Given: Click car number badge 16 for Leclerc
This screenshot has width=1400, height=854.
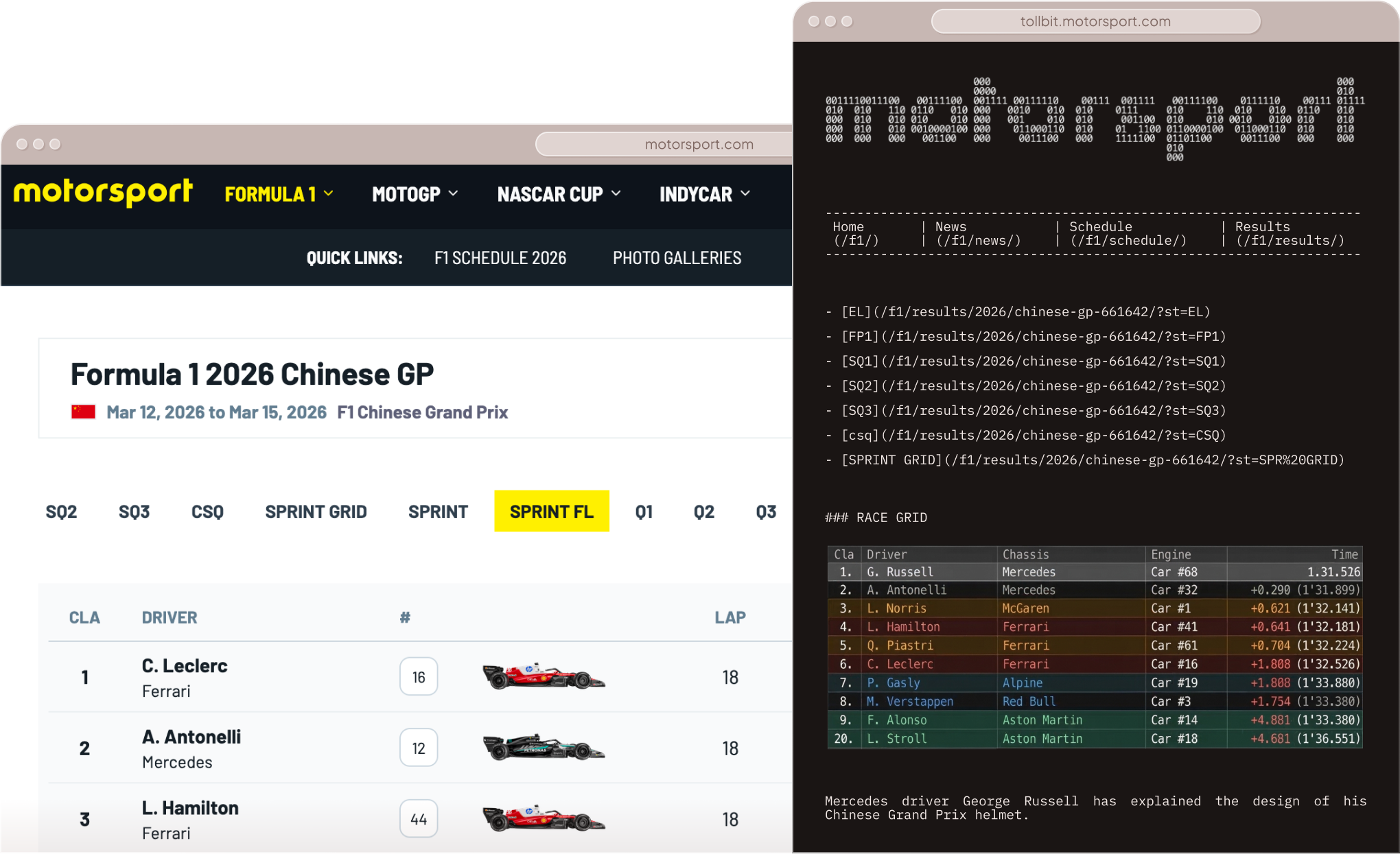Looking at the screenshot, I should pos(419,676).
